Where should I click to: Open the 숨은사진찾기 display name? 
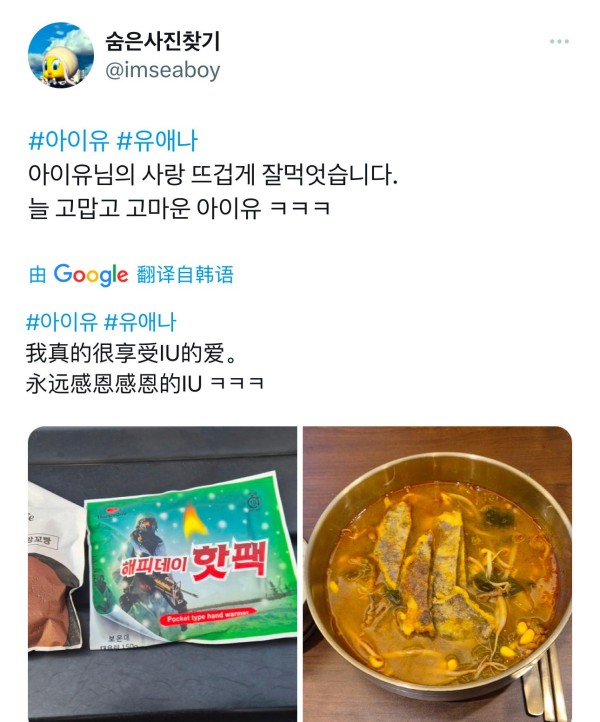point(163,42)
